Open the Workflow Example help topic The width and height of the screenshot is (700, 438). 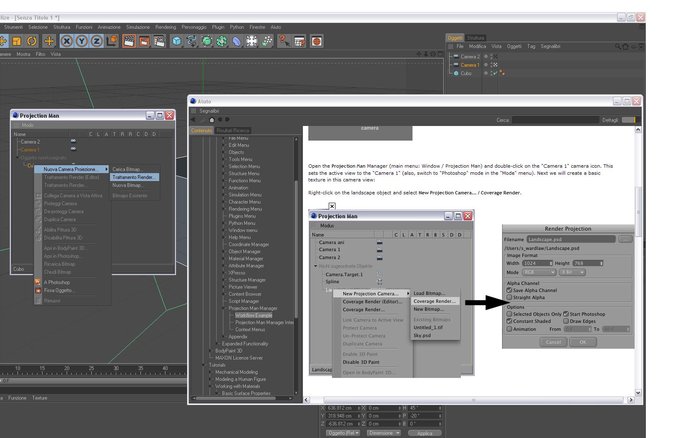click(254, 315)
